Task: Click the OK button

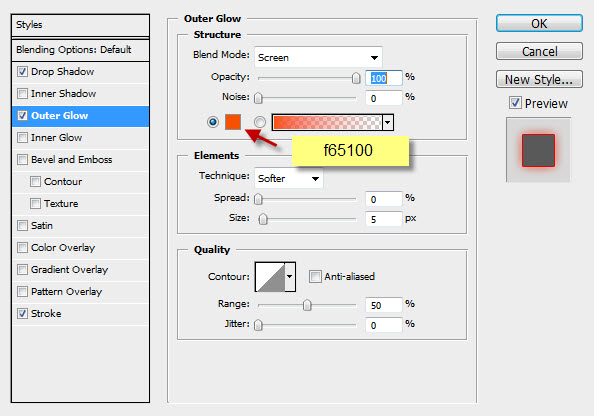Action: (x=539, y=23)
